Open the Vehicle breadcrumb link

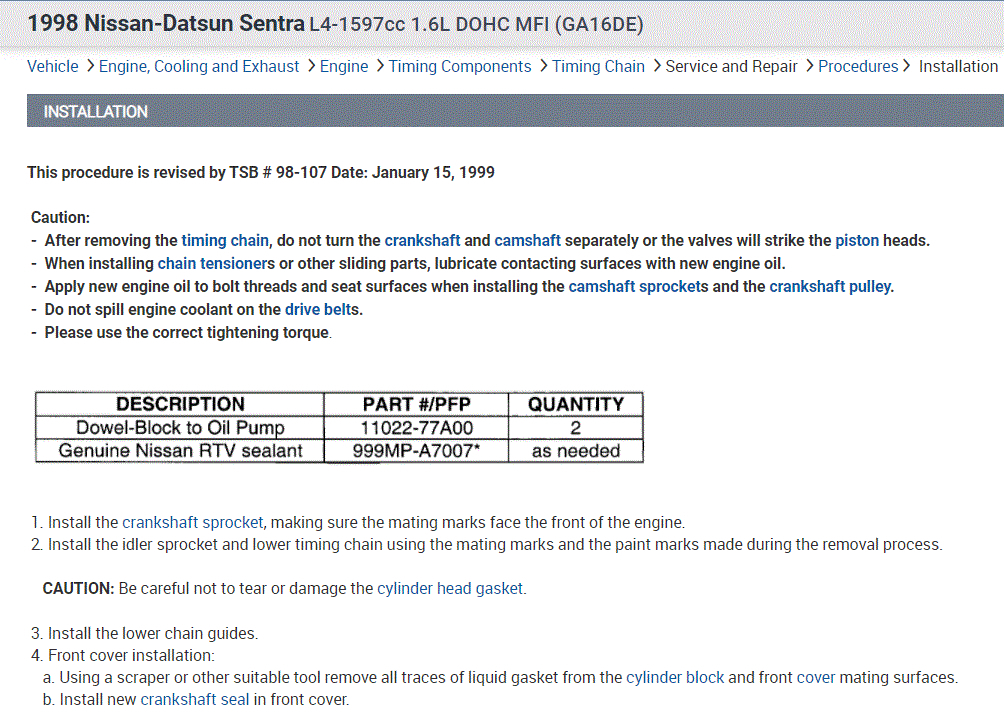(53, 67)
